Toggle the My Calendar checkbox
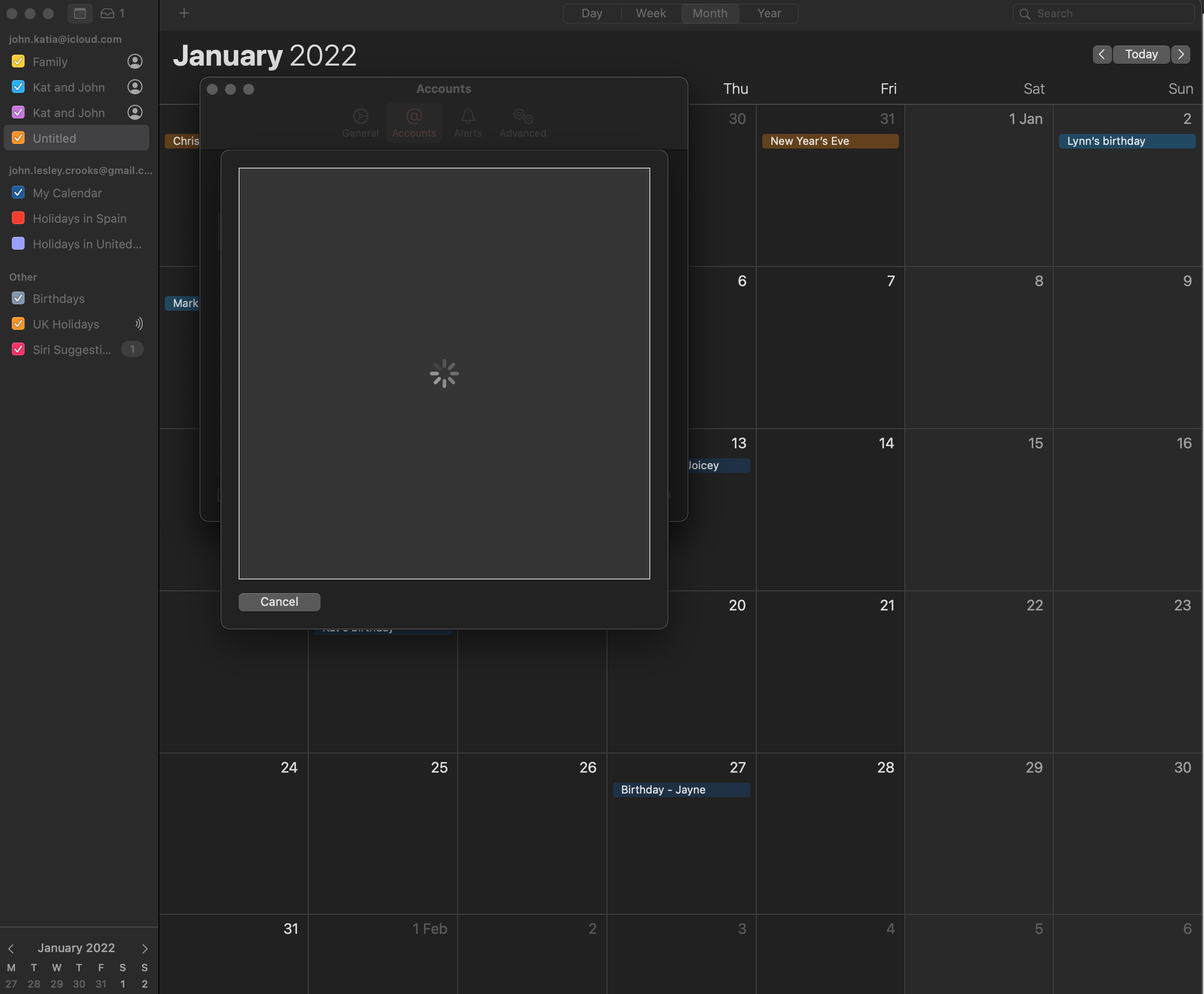 pos(18,193)
